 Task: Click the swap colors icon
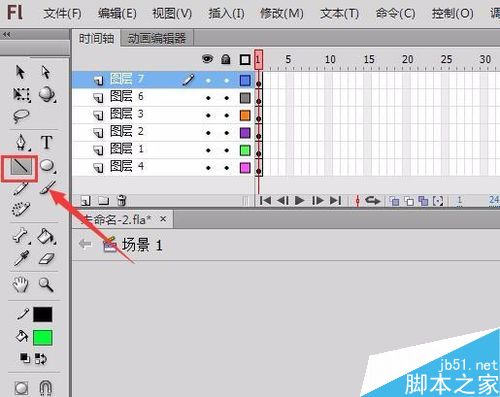point(41,359)
